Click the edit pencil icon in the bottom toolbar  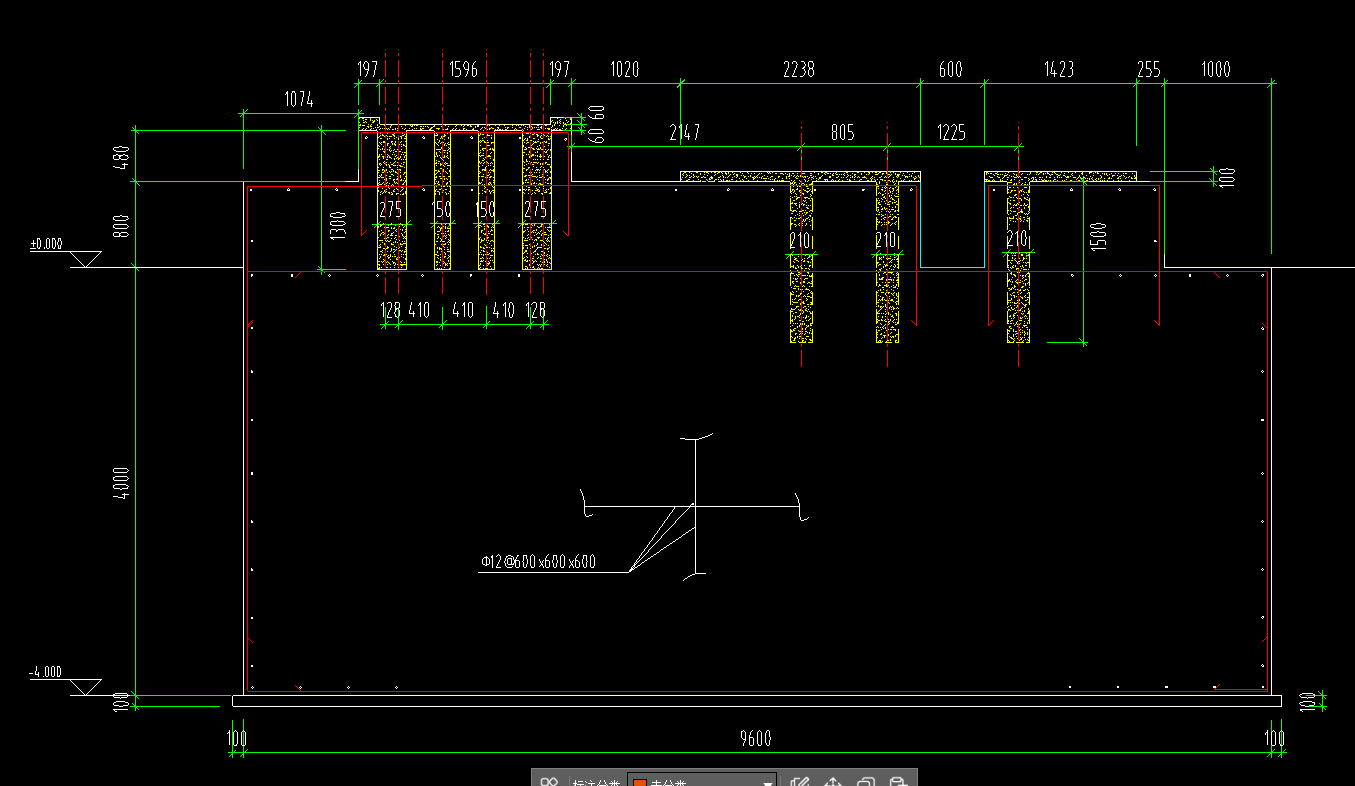click(x=799, y=782)
